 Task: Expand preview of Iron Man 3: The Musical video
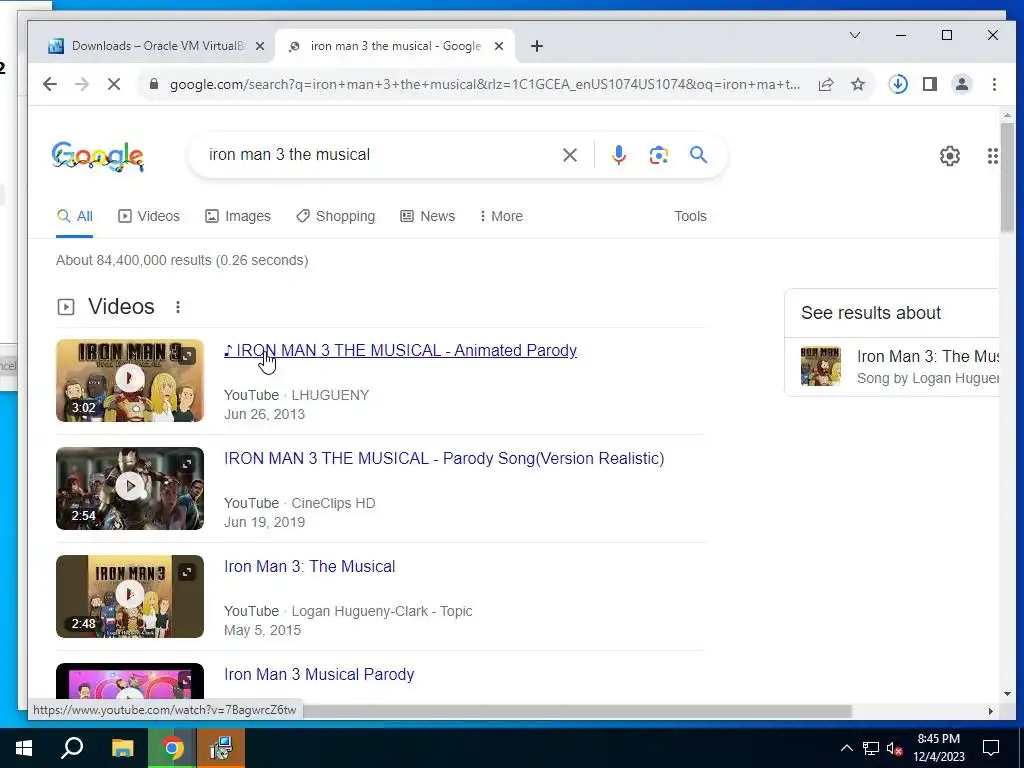(x=187, y=572)
